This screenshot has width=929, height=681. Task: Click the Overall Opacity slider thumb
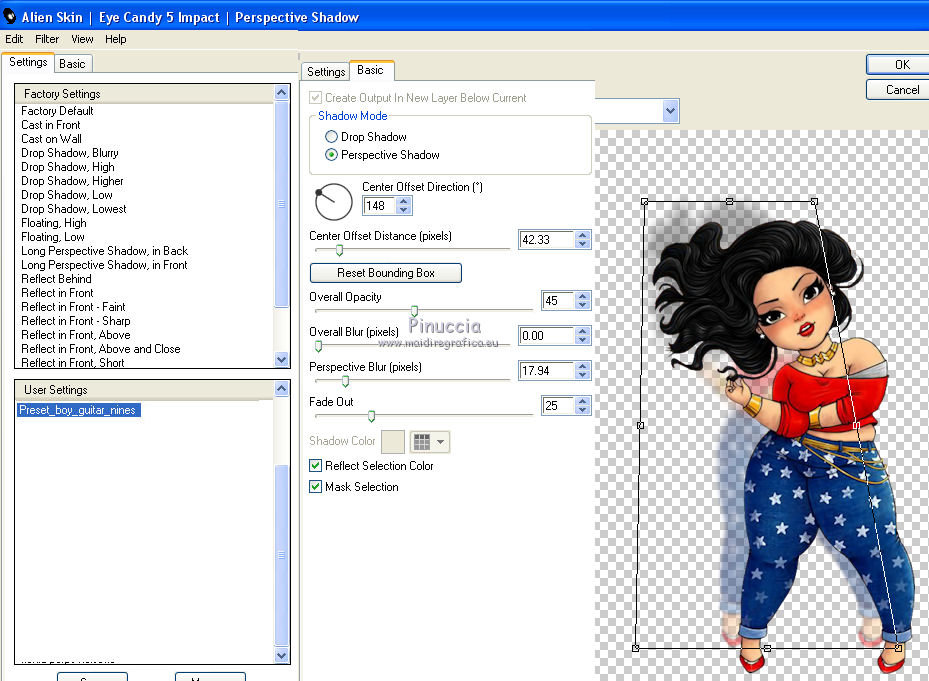414,311
